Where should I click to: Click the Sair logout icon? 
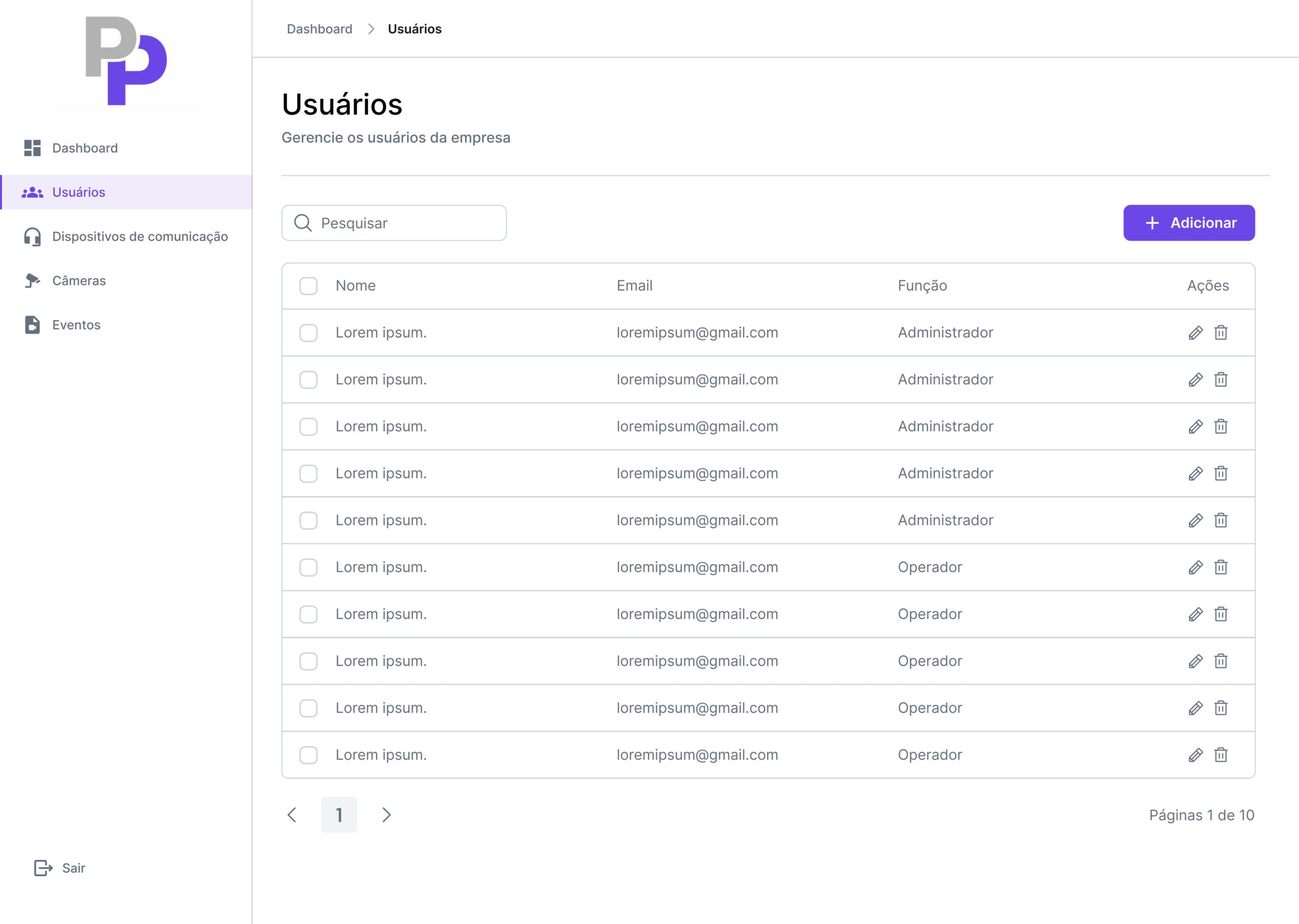pyautogui.click(x=43, y=868)
